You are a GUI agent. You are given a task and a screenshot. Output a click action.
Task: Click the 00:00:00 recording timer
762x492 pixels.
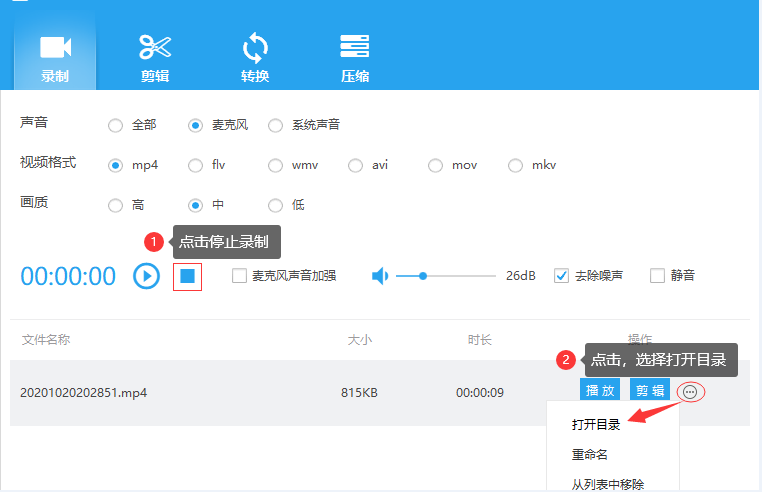[68, 277]
